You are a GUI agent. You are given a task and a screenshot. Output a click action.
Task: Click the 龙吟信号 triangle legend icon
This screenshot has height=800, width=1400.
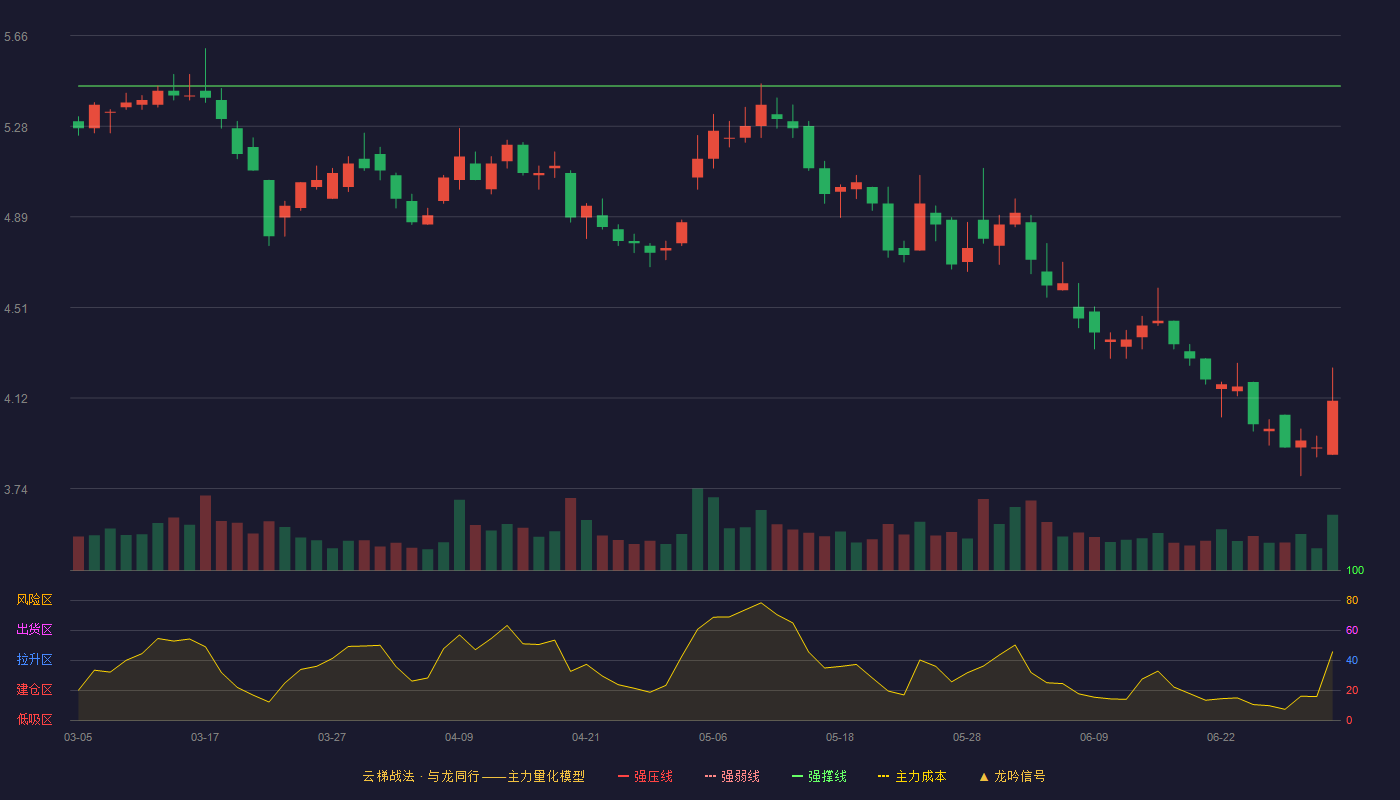984,776
